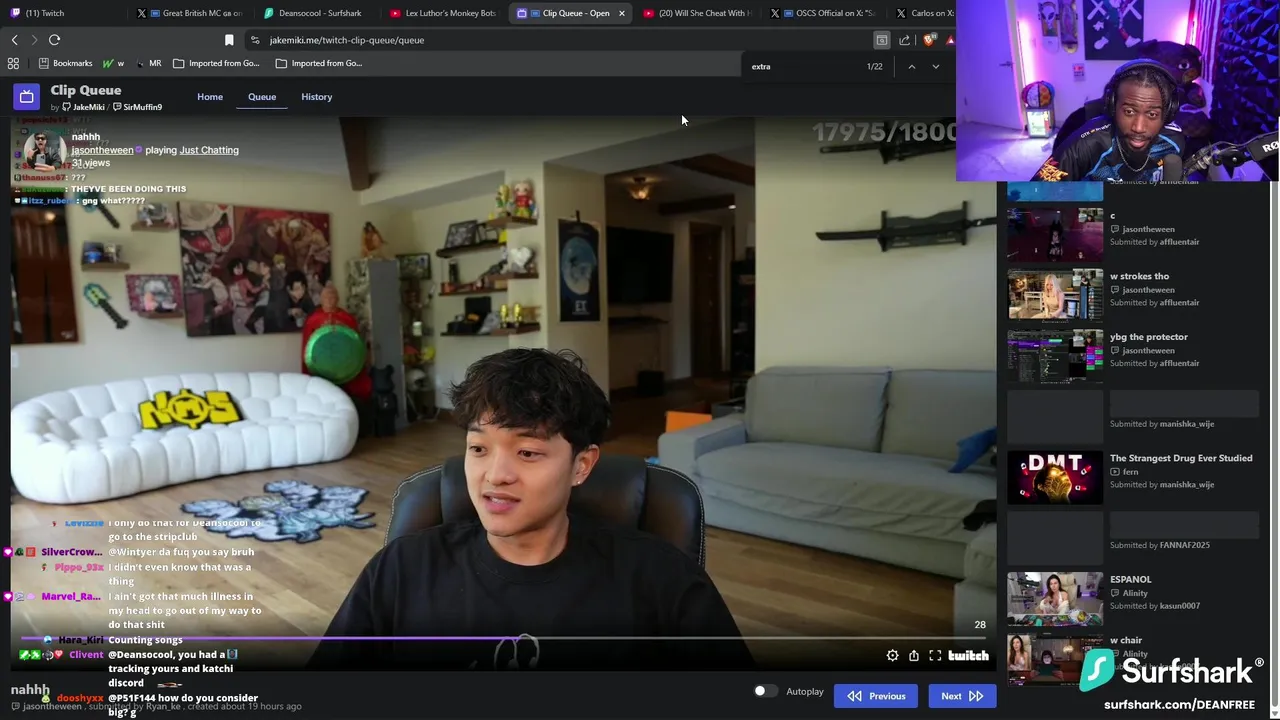
Task: Open the browser forward arrow
Action: (33, 40)
